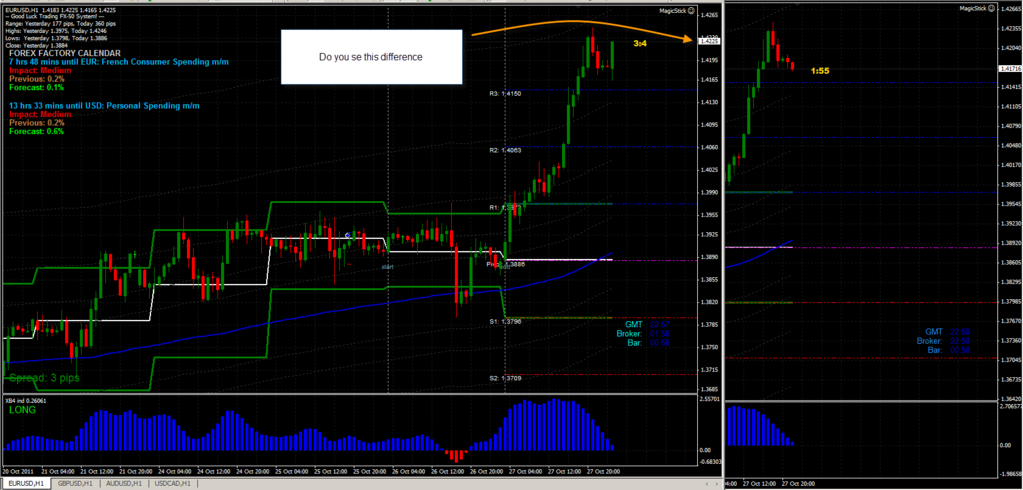The height and width of the screenshot is (490, 1023).
Task: Click the 1.4265 price scale label in left chart
Action: 709,14
